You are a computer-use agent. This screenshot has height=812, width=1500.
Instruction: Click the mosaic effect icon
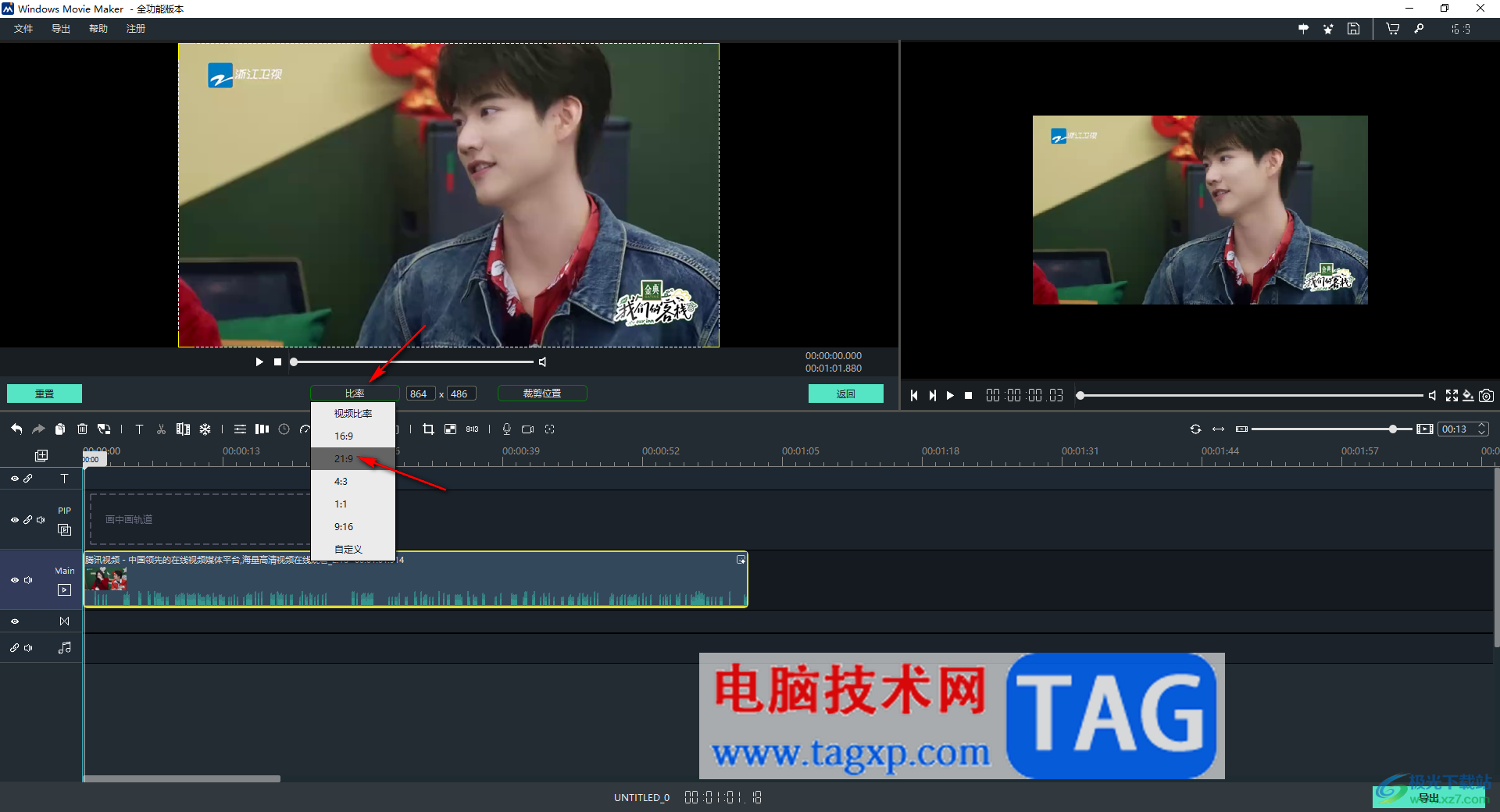tap(450, 429)
